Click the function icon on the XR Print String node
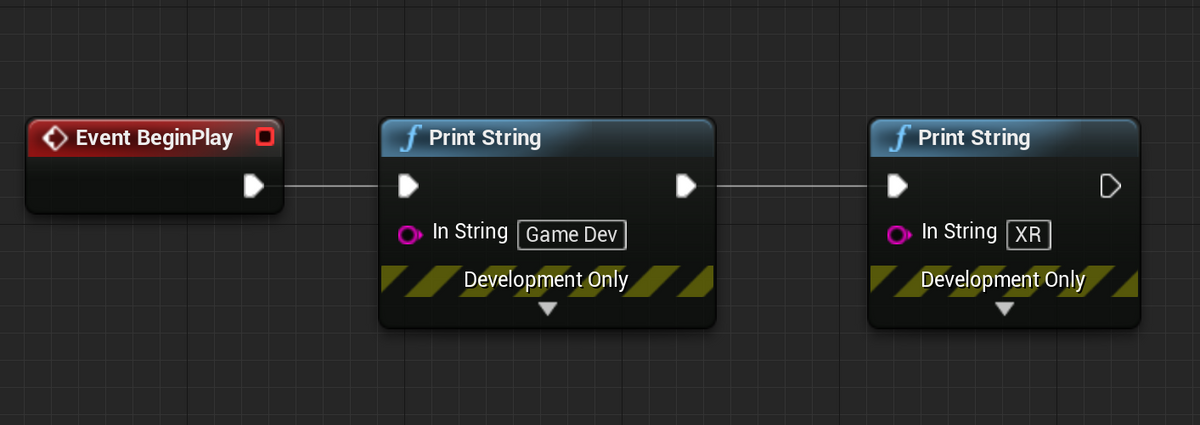This screenshot has height=425, width=1200. coord(897,138)
